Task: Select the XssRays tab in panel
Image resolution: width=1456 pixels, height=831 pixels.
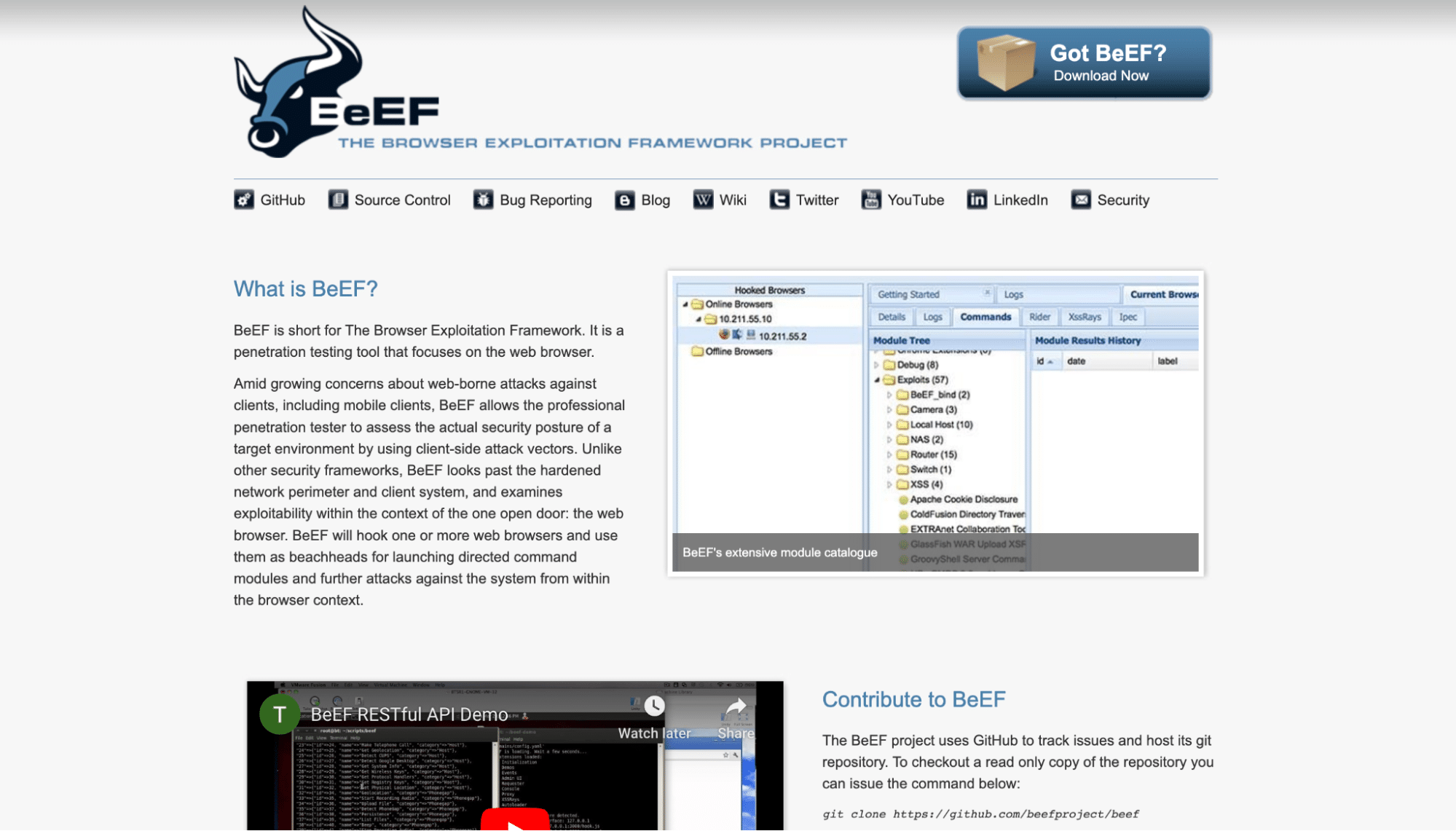Action: pyautogui.click(x=1084, y=316)
